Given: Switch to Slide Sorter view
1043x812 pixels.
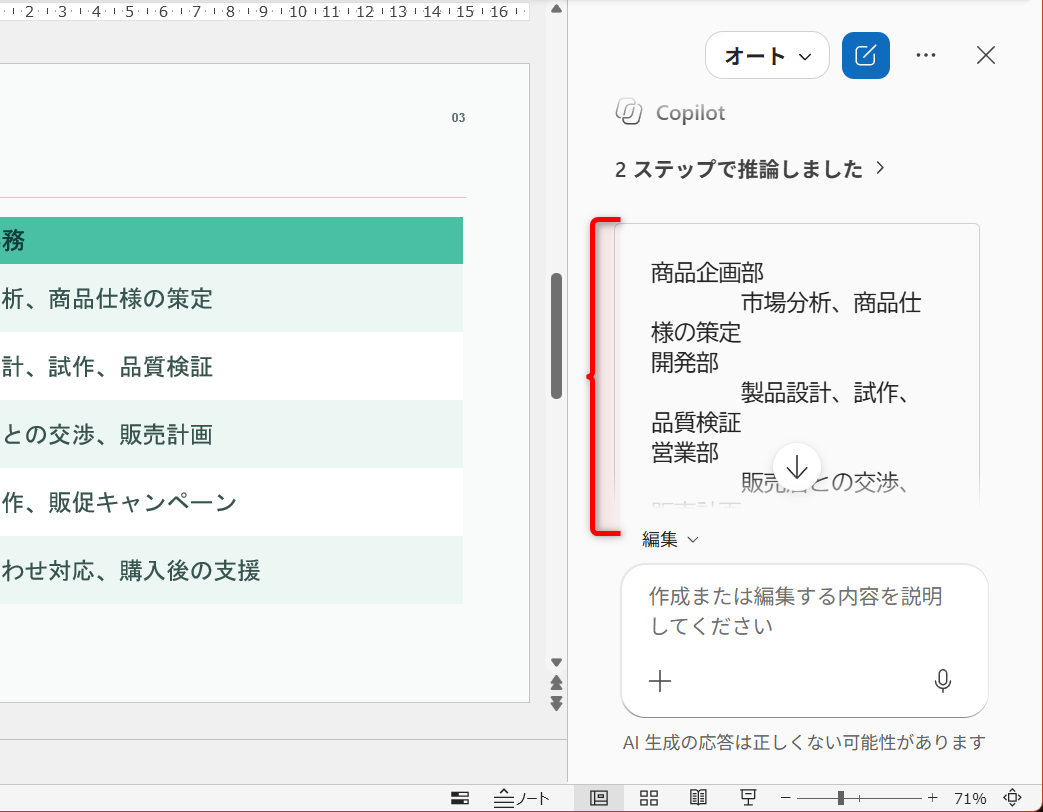Looking at the screenshot, I should pyautogui.click(x=649, y=798).
